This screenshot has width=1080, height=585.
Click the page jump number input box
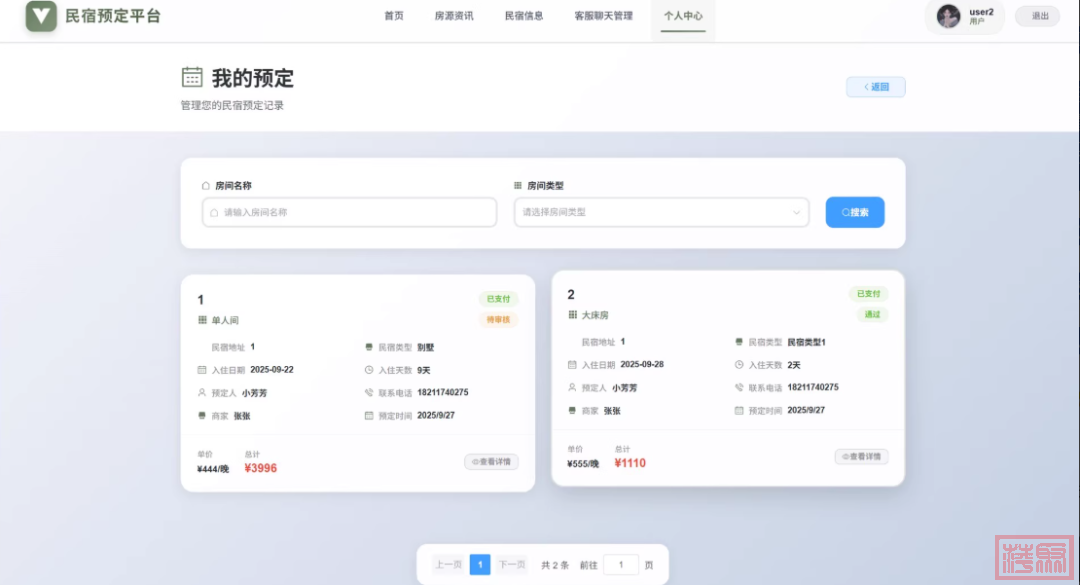click(x=620, y=565)
